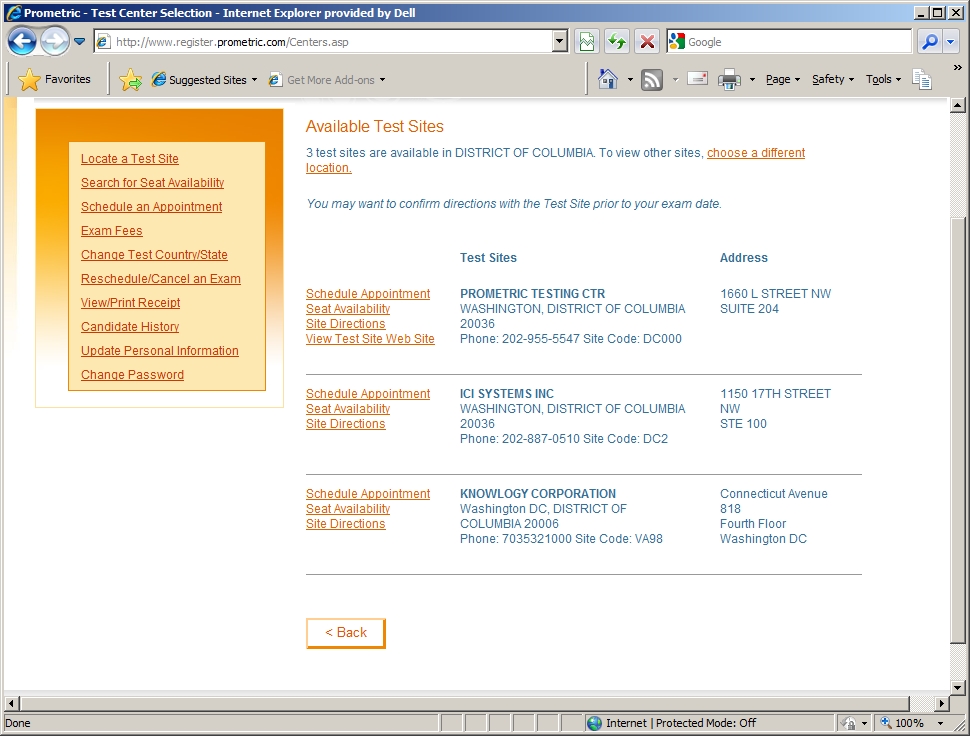Screen dimensions: 970x736
Task: Open search provider dropdown arrow
Action: (951, 42)
